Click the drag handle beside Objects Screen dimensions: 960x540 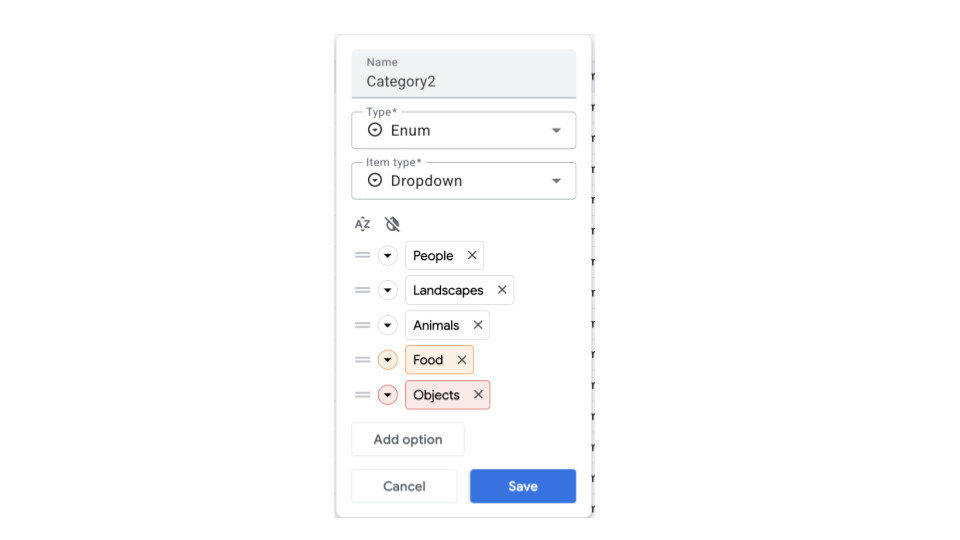pyautogui.click(x=362, y=395)
